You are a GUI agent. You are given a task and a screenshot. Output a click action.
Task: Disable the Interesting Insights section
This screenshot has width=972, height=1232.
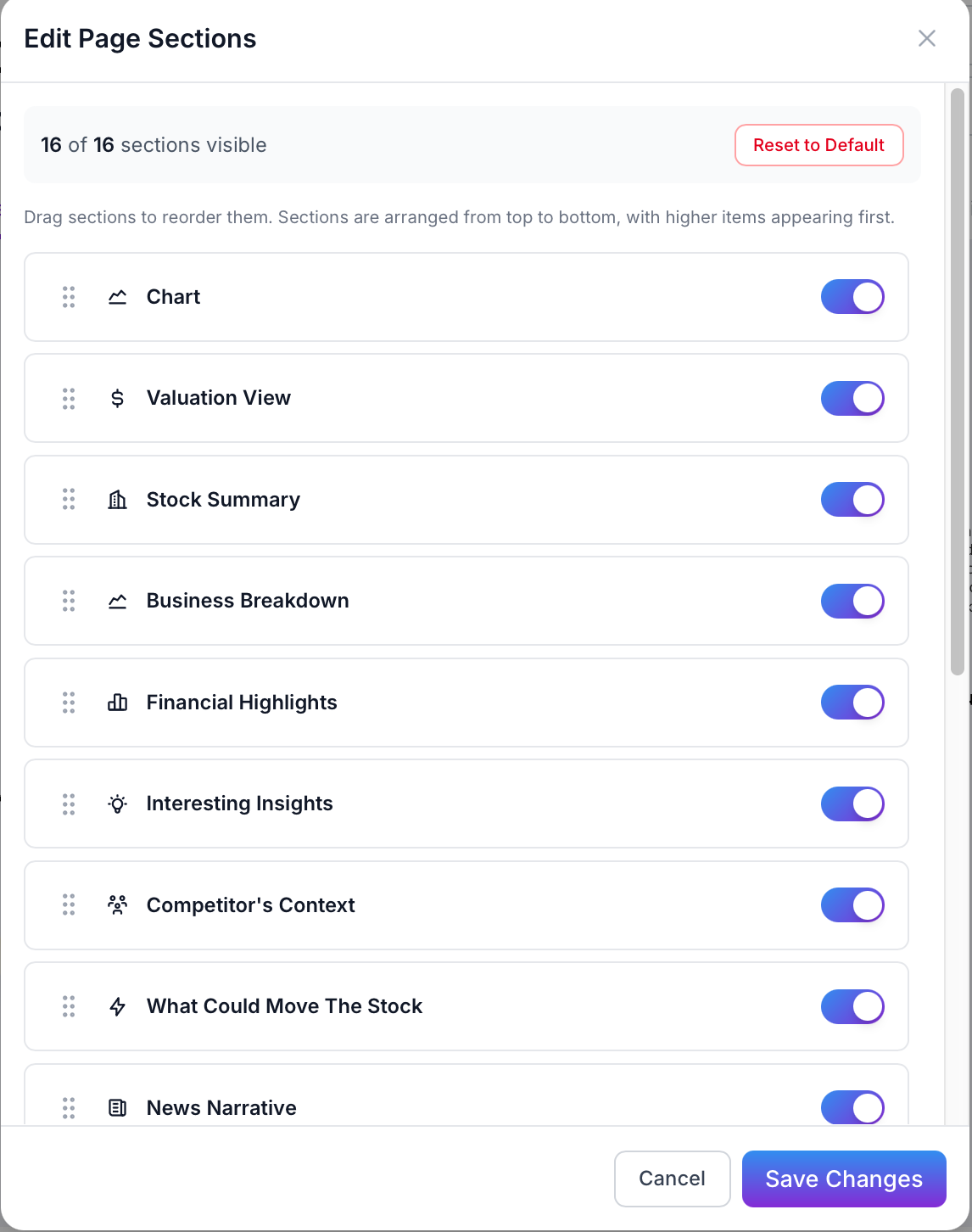(852, 804)
